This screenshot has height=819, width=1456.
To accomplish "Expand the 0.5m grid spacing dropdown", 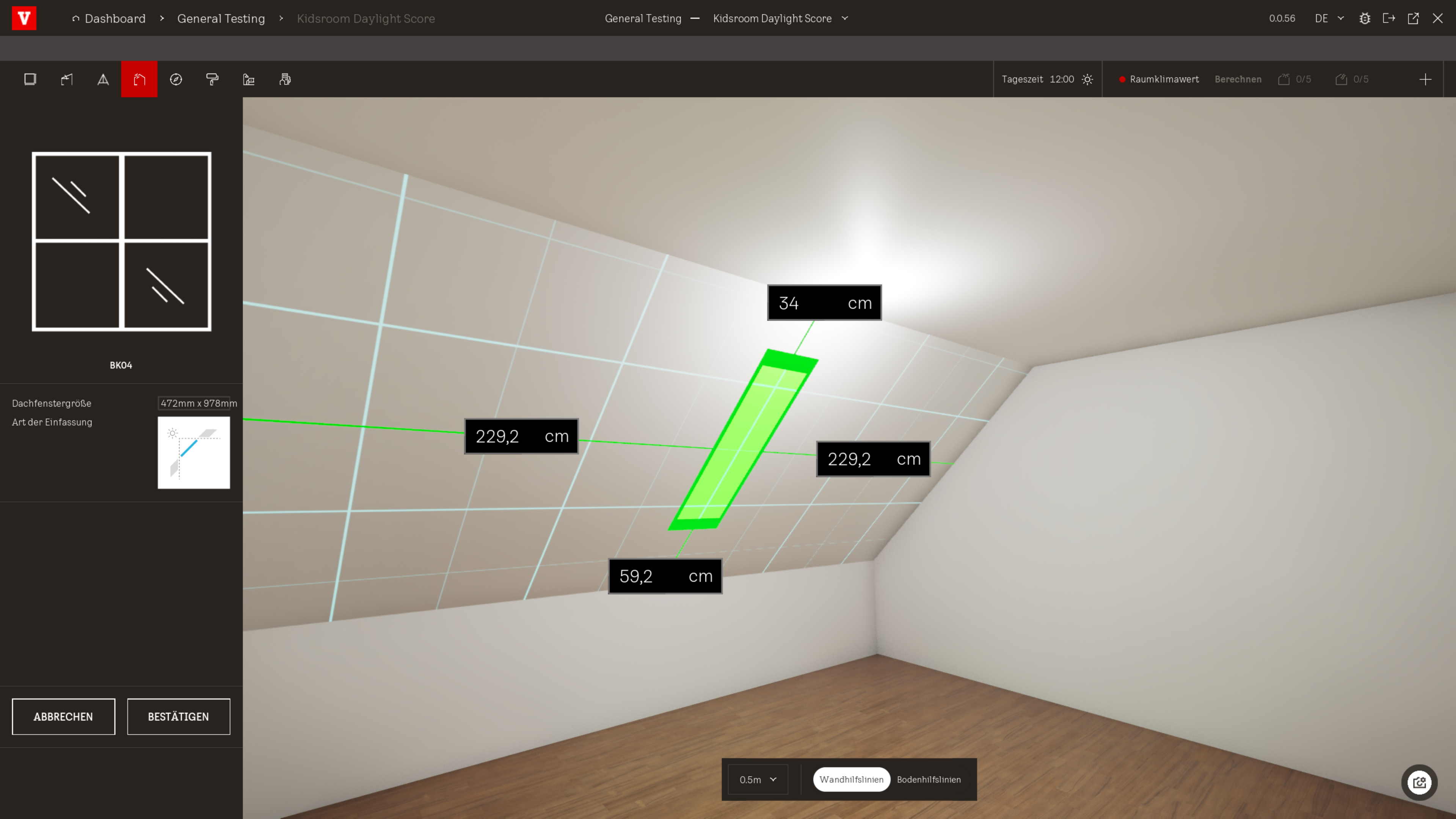I will point(758,780).
